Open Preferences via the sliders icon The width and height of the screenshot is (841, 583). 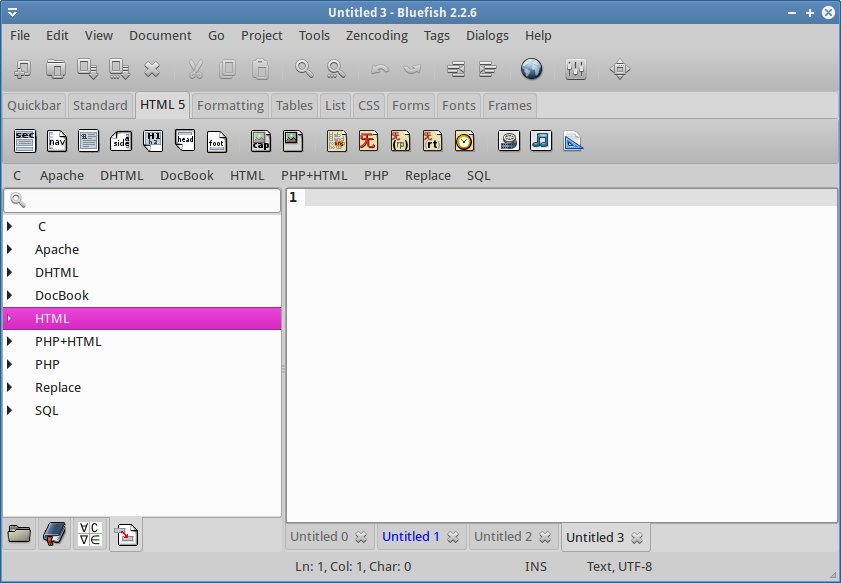(576, 69)
